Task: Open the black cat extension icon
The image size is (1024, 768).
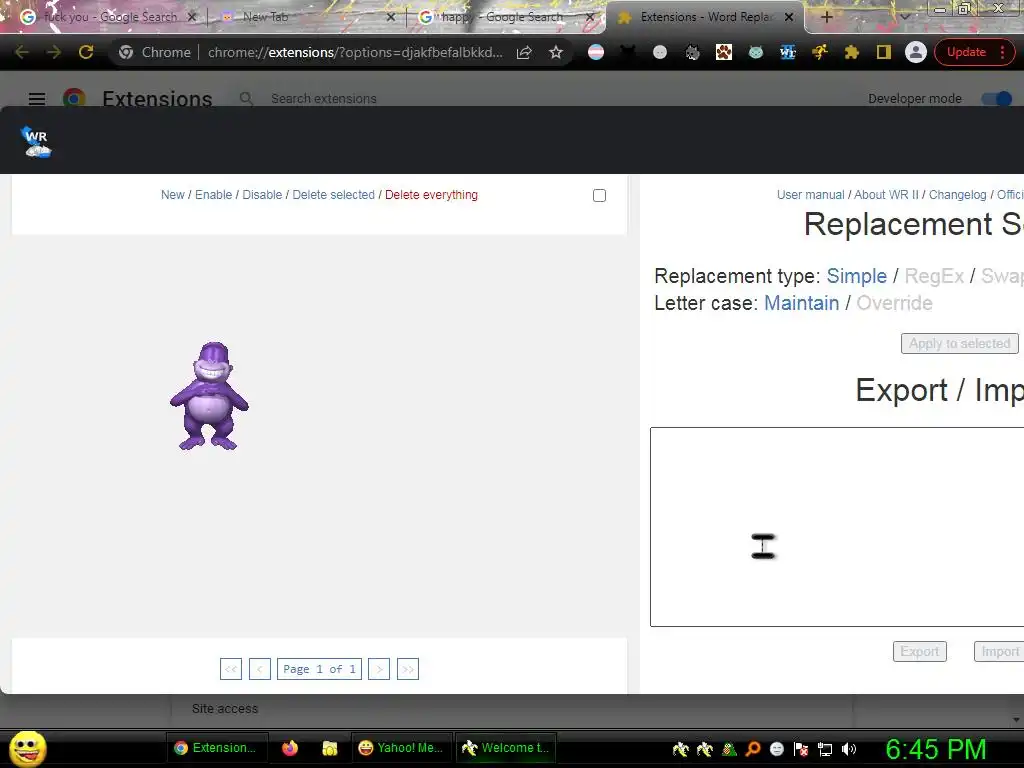Action: (x=628, y=52)
